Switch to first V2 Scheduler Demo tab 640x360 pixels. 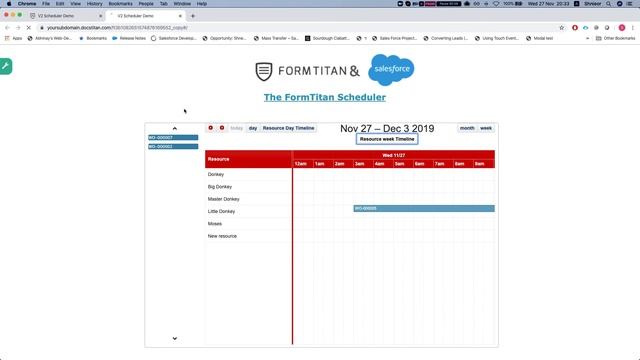(x=65, y=16)
